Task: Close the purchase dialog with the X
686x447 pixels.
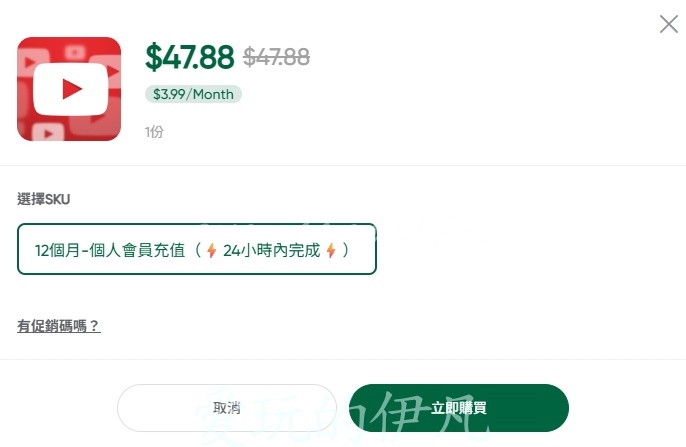Action: [x=668, y=25]
